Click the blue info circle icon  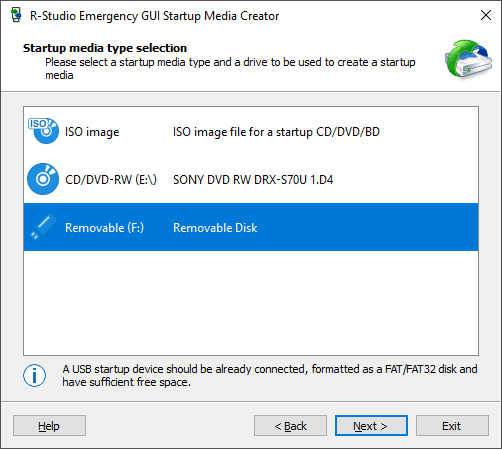(x=34, y=376)
